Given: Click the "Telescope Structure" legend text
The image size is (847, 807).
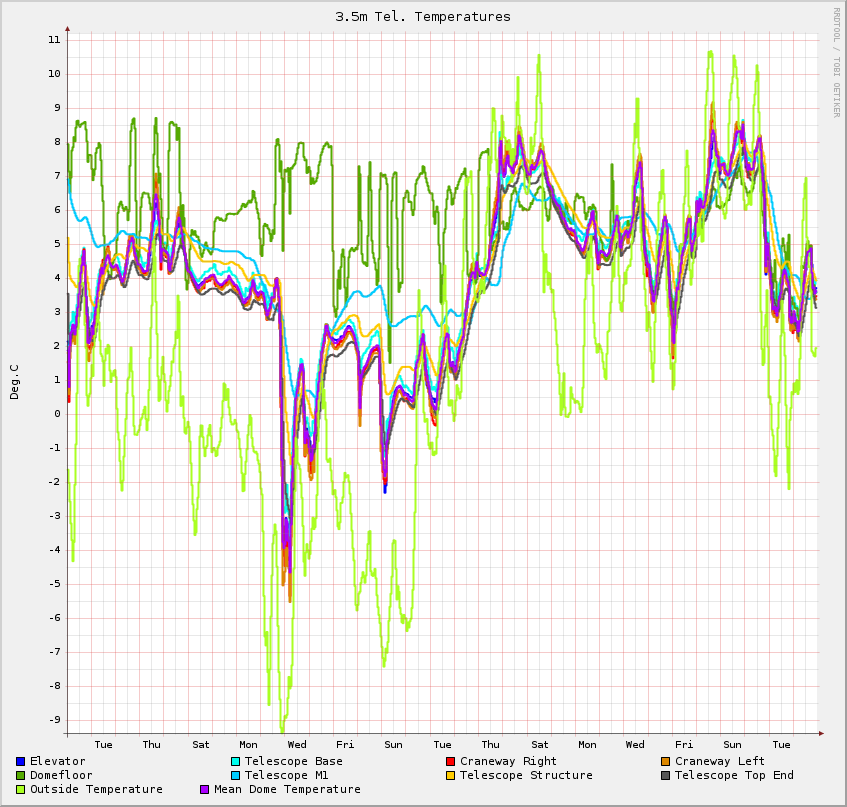Looking at the screenshot, I should (x=526, y=776).
